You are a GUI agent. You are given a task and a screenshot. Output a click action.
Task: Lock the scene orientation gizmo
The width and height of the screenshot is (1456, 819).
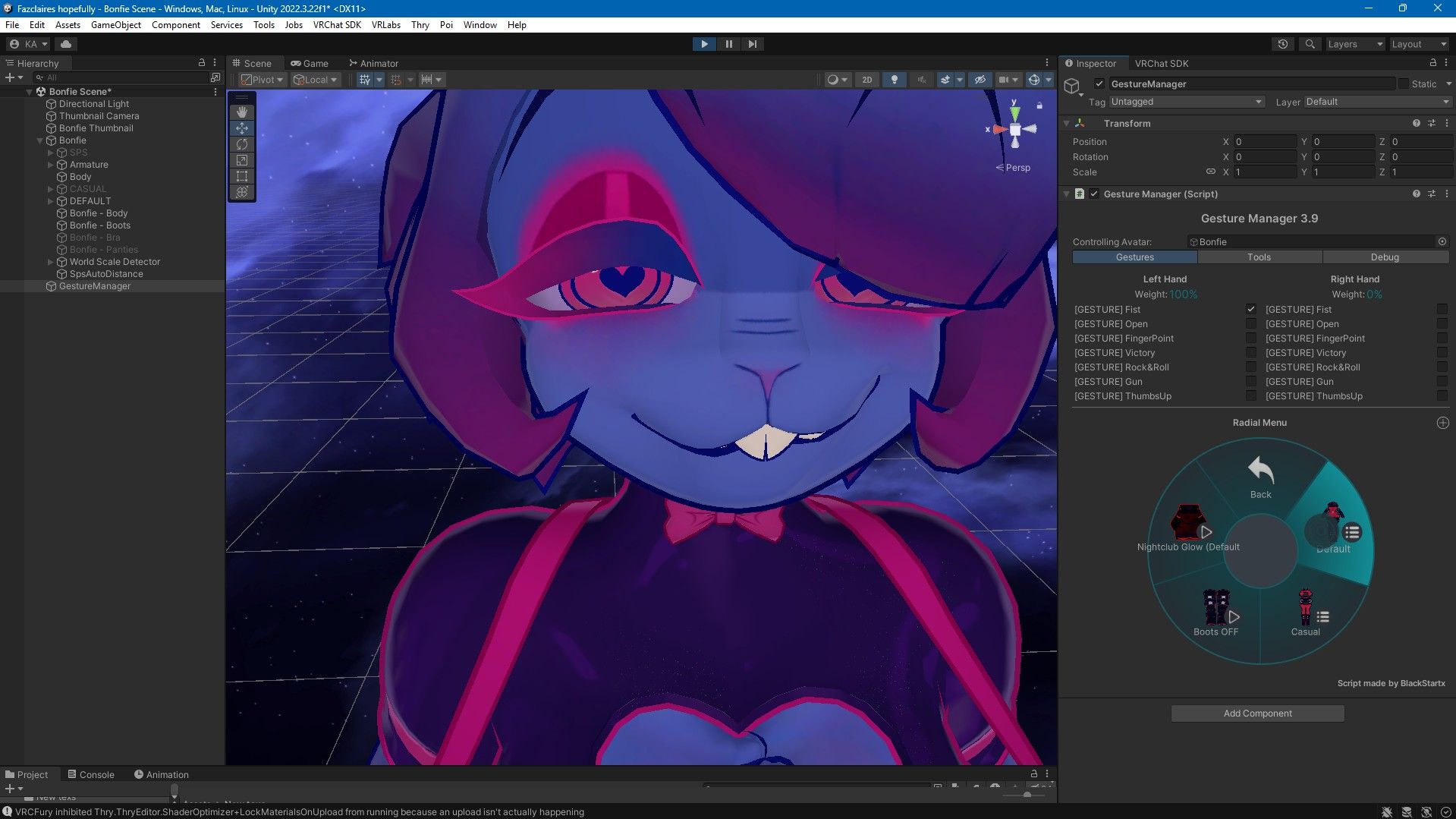[x=1039, y=106]
